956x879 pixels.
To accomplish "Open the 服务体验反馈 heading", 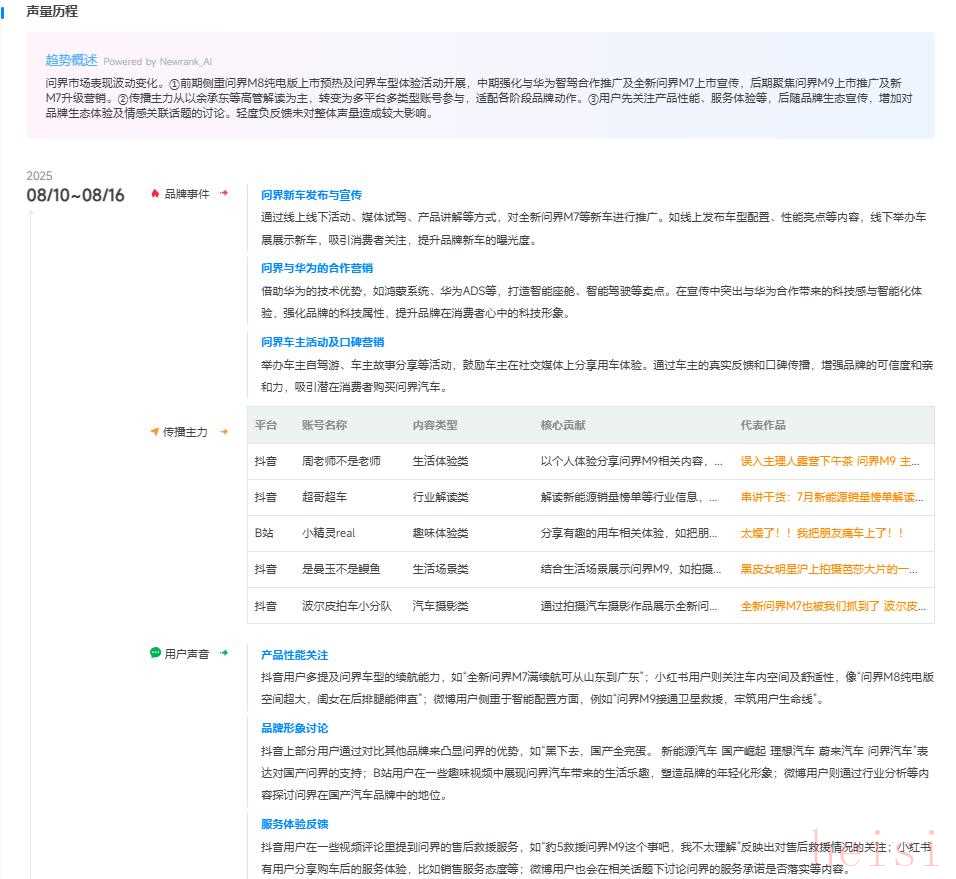I will tap(294, 824).
